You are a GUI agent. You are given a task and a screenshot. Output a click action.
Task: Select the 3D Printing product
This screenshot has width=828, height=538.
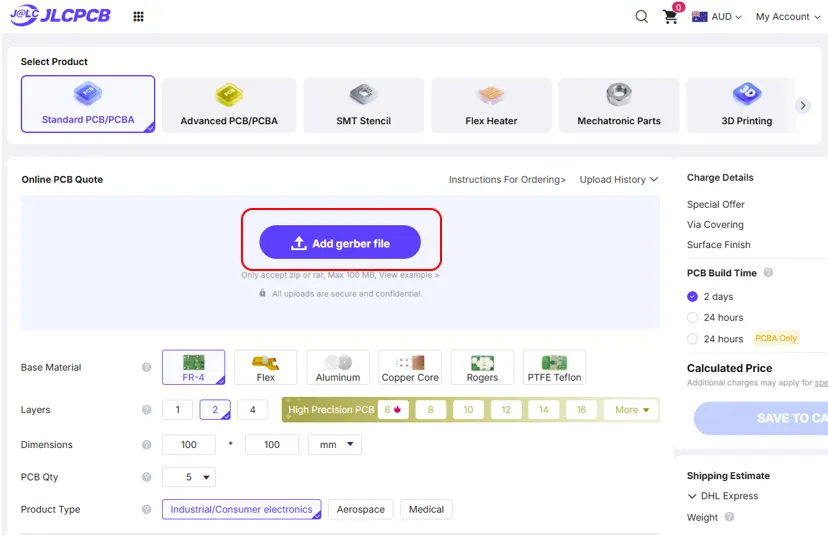click(x=746, y=105)
